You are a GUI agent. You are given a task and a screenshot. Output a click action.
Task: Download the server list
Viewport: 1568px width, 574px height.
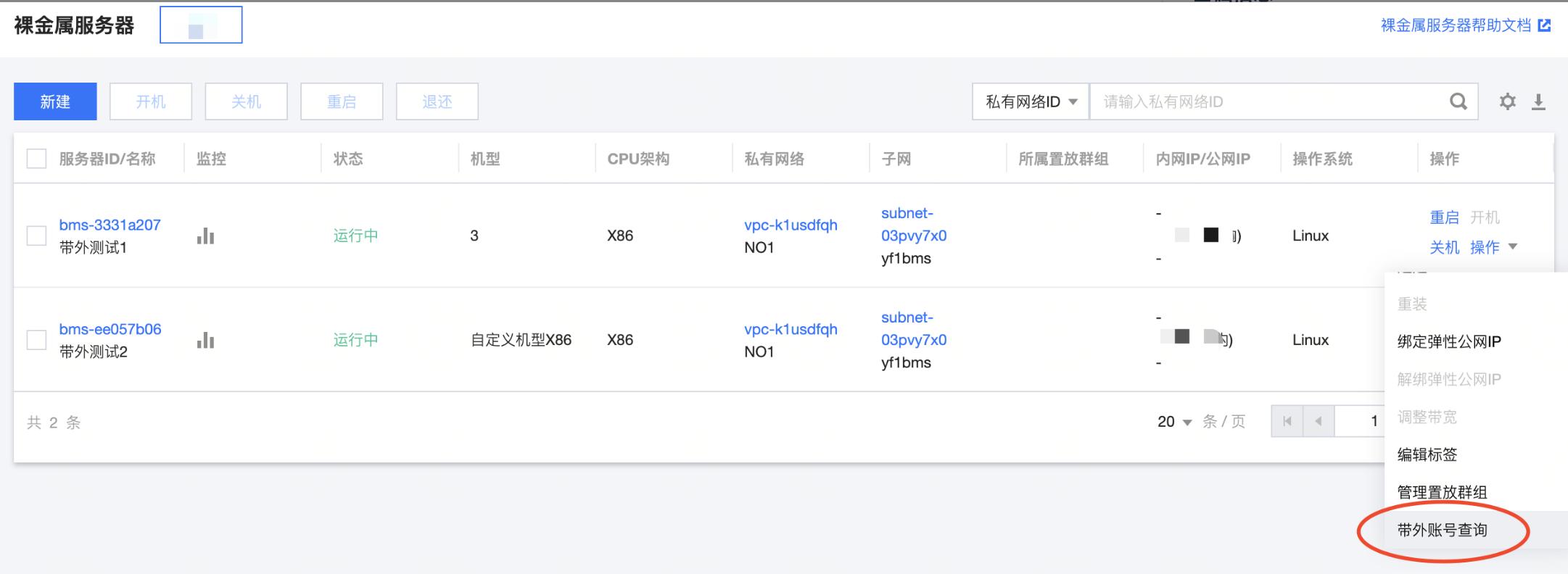click(1538, 101)
